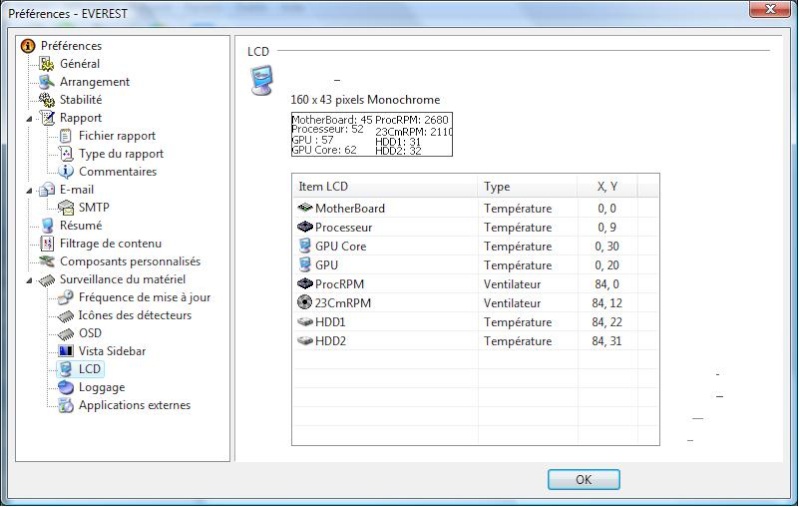Screen dimensions: 800x507
Task: Open the Stabilité settings page
Action: pos(81,99)
